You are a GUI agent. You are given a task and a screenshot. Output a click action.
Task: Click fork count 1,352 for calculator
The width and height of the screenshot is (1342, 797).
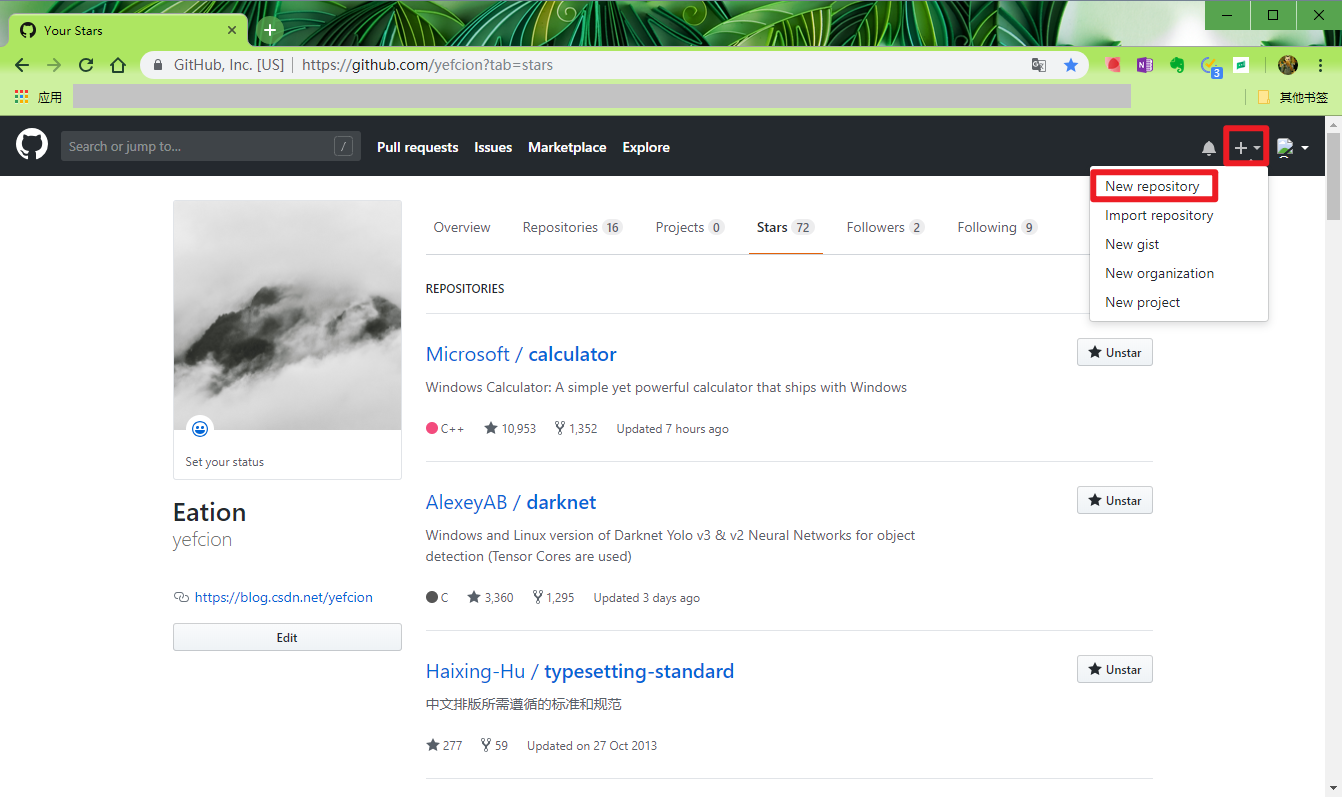click(x=576, y=428)
